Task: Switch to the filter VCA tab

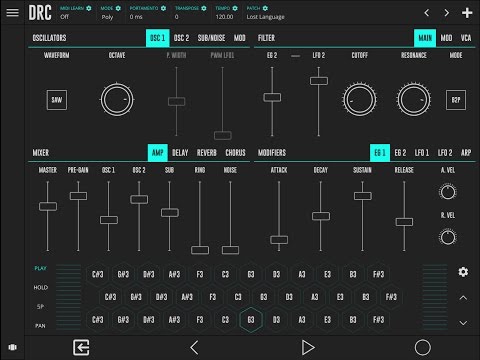Action: pyautogui.click(x=466, y=38)
